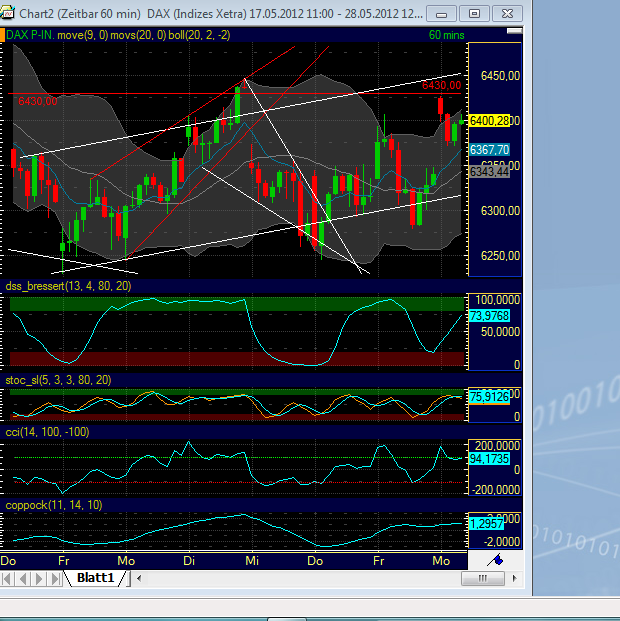Click the -200,0000 CCI scale label
The width and height of the screenshot is (620, 621).
pyautogui.click(x=496, y=490)
